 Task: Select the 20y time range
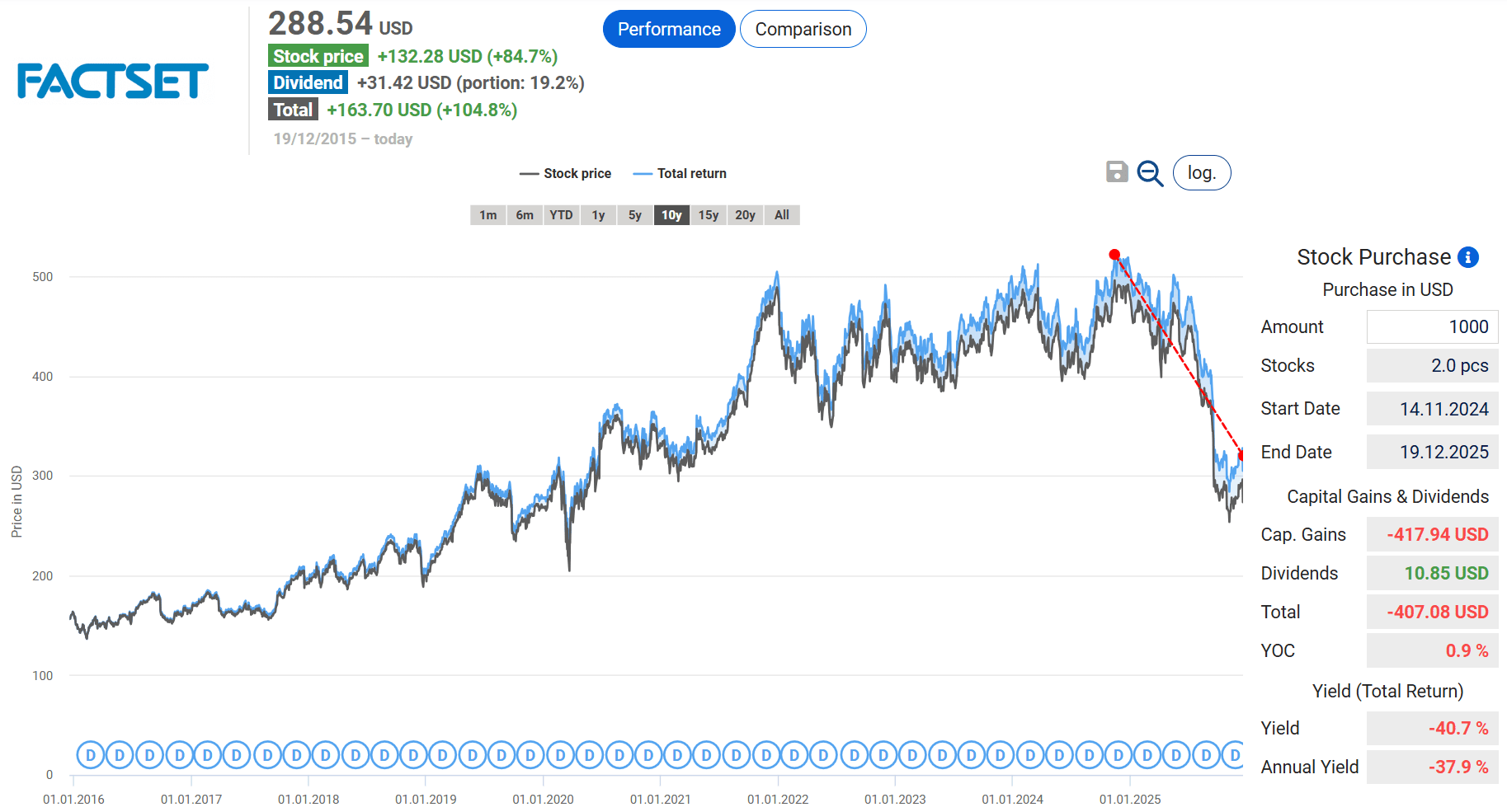pos(745,214)
